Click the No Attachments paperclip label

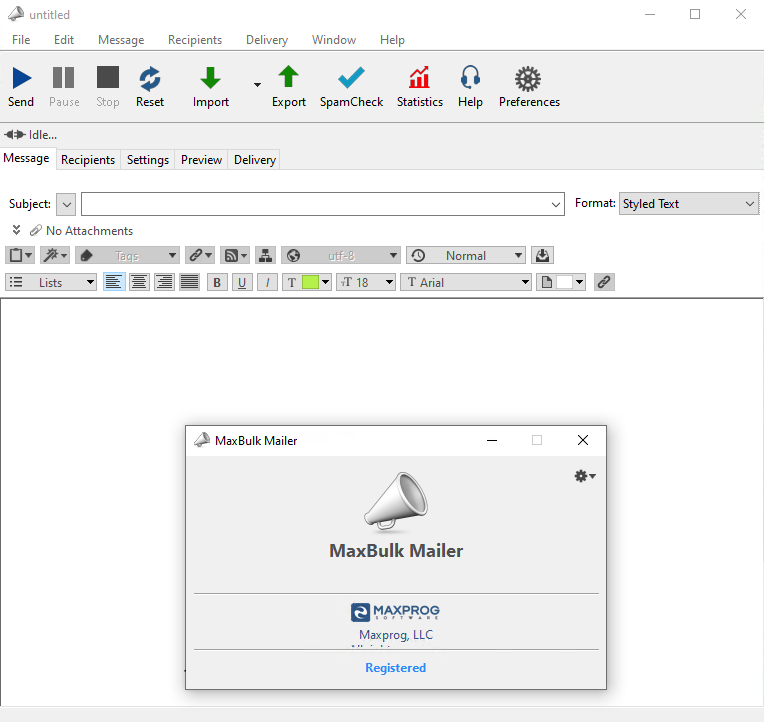81,231
